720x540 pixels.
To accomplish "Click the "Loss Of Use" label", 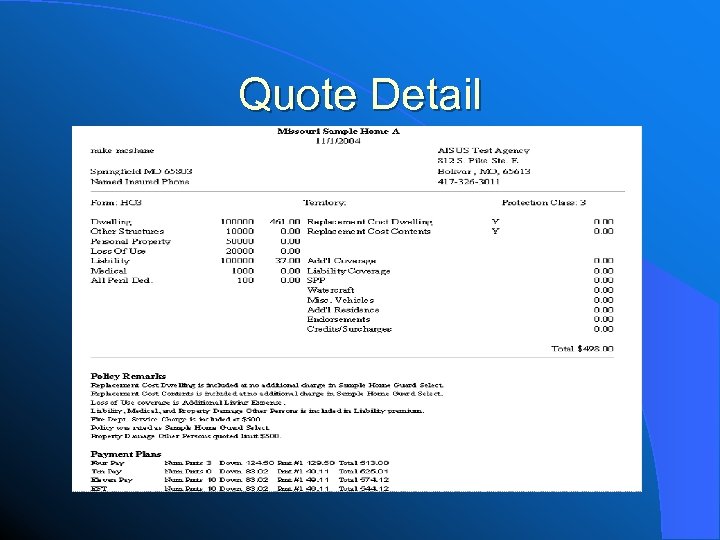I will pos(118,251).
